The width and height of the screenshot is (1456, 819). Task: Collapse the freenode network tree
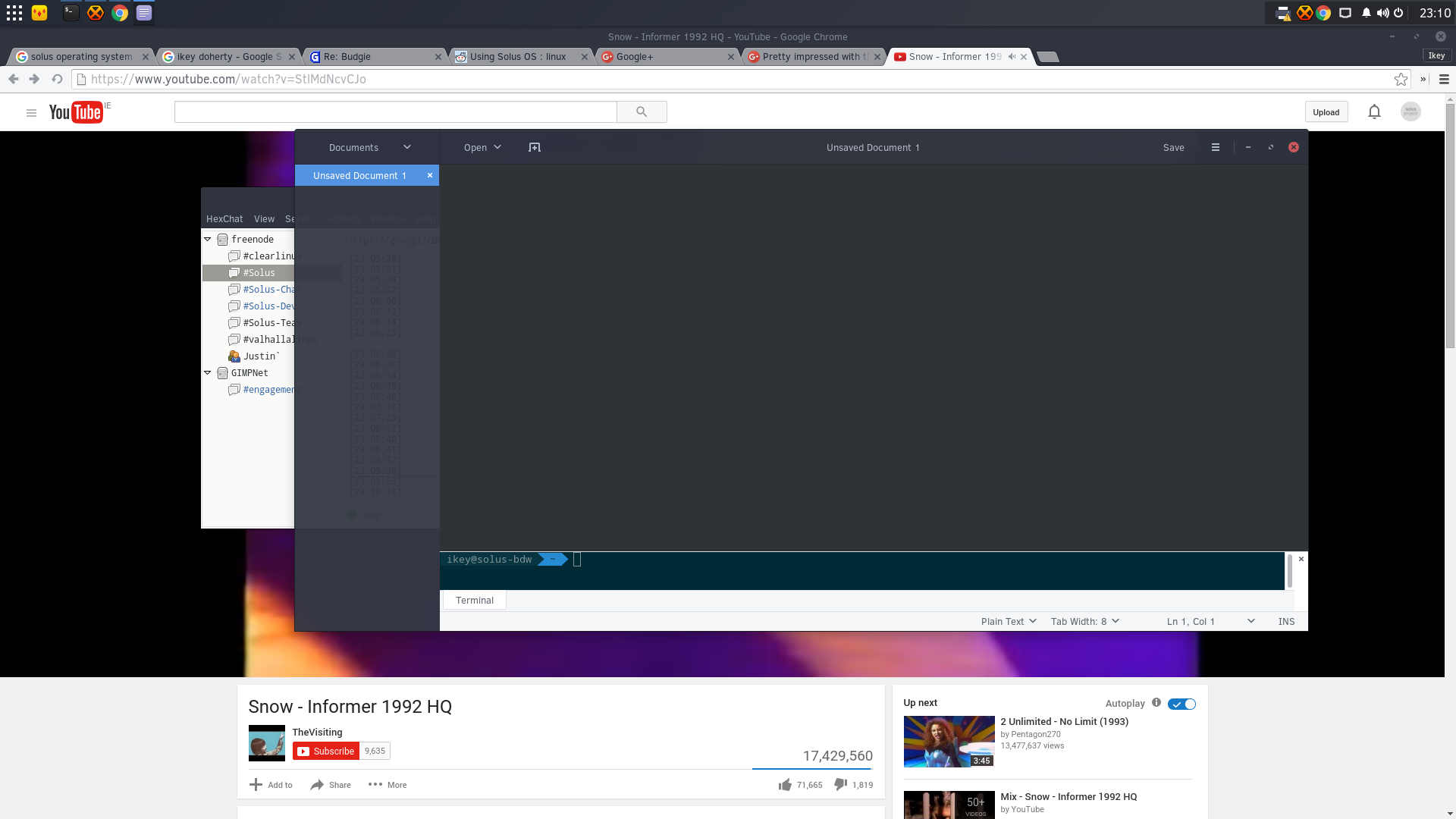(207, 239)
